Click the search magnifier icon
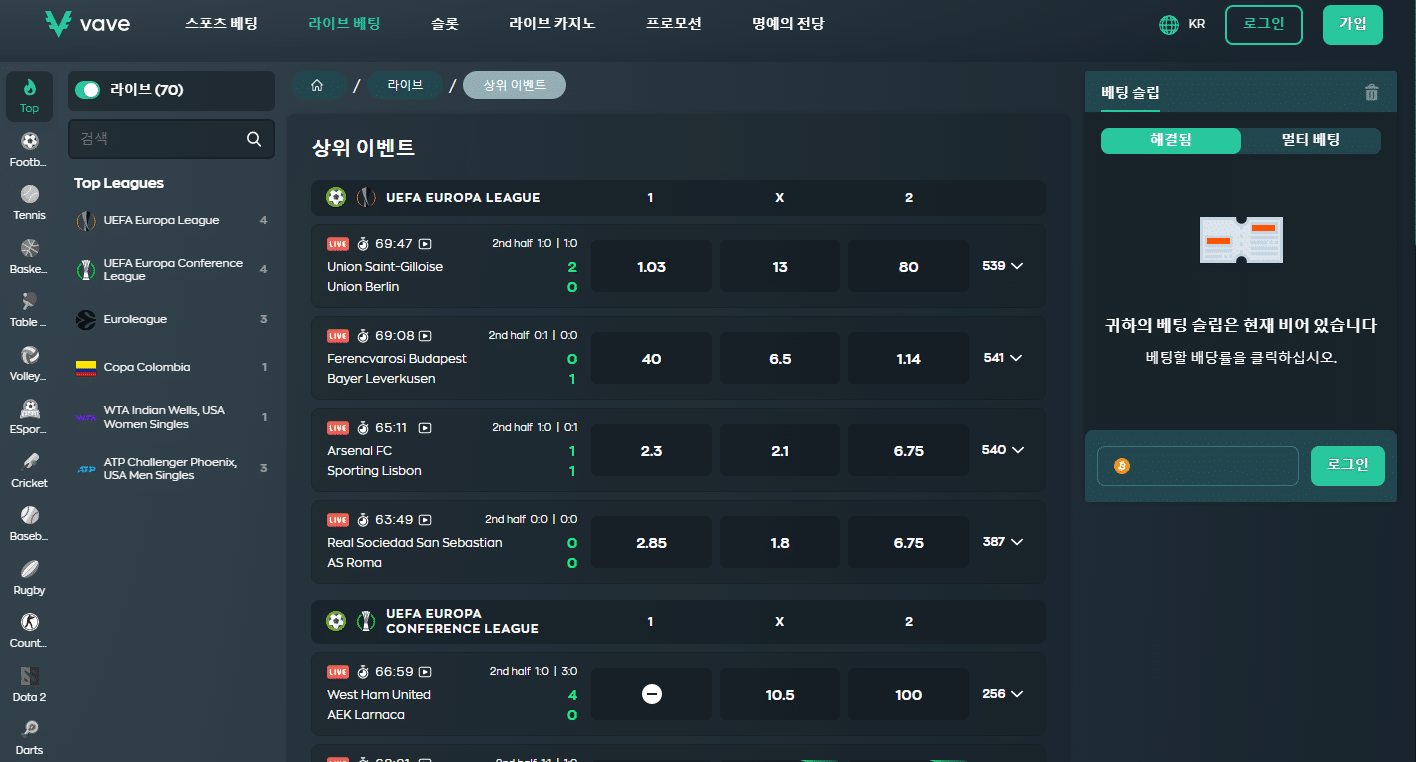 (254, 139)
